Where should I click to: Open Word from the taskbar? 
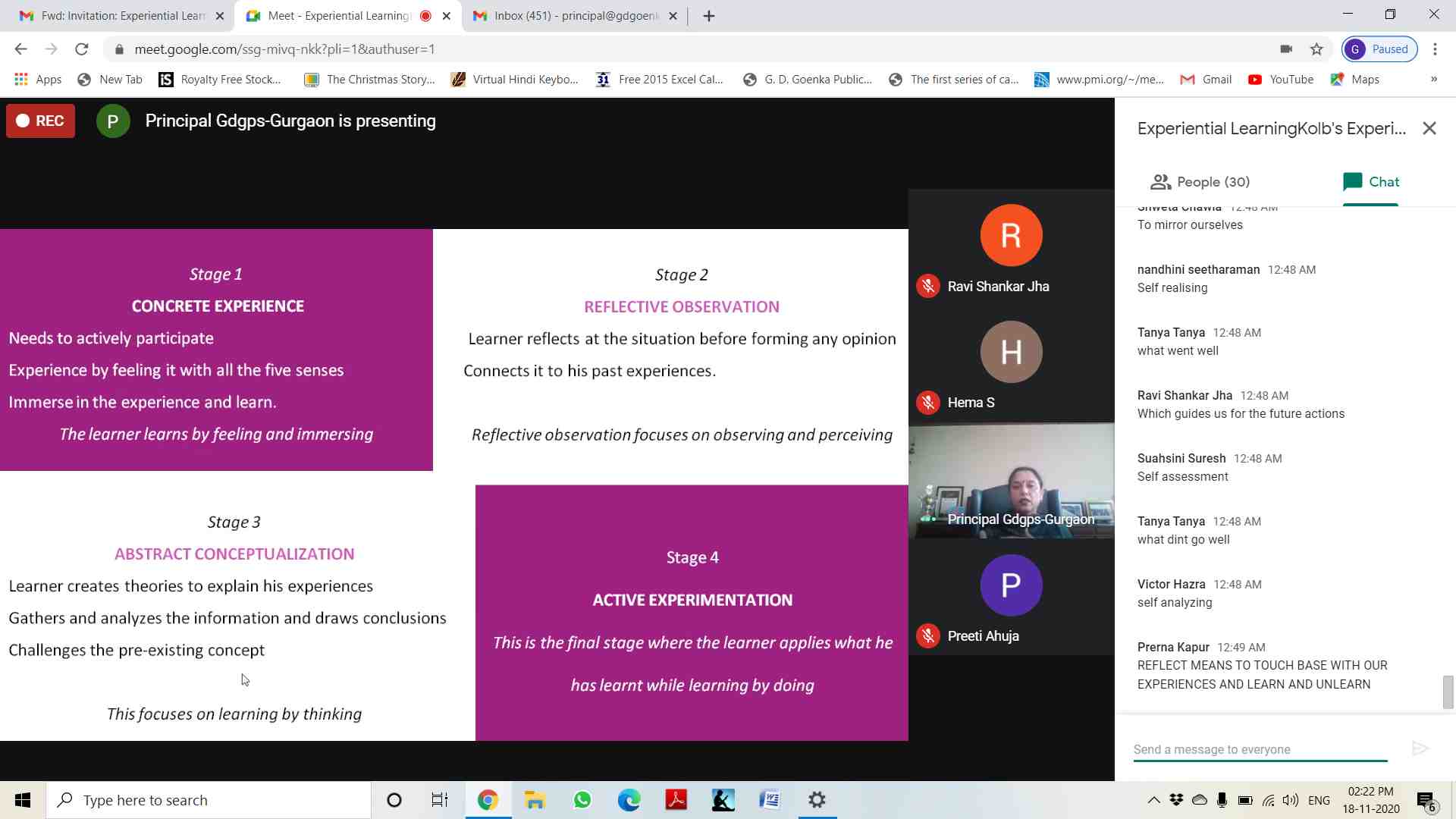(770, 800)
